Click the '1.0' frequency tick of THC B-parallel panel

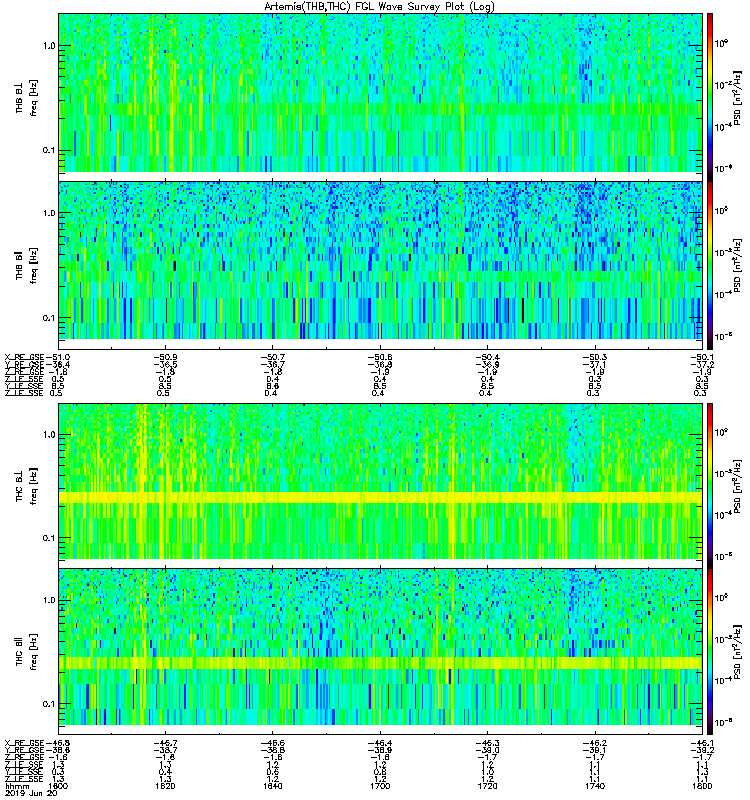pyautogui.click(x=49, y=600)
